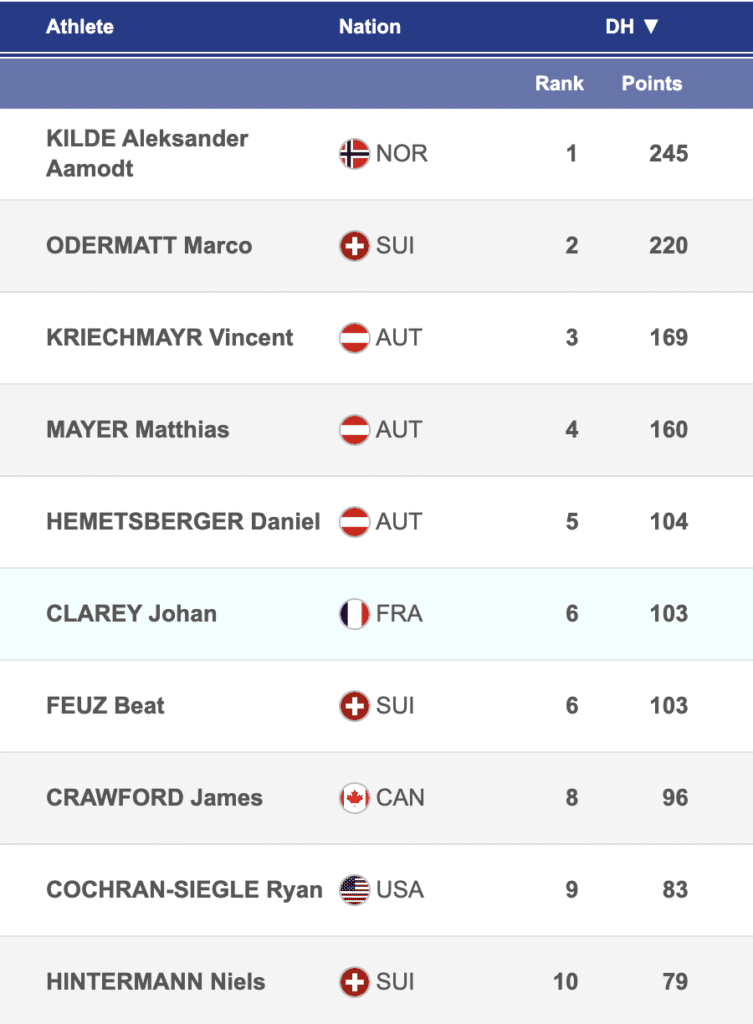Viewport: 753px width, 1024px height.
Task: Select CLAREY Johan highlighted row name
Action: point(131,614)
